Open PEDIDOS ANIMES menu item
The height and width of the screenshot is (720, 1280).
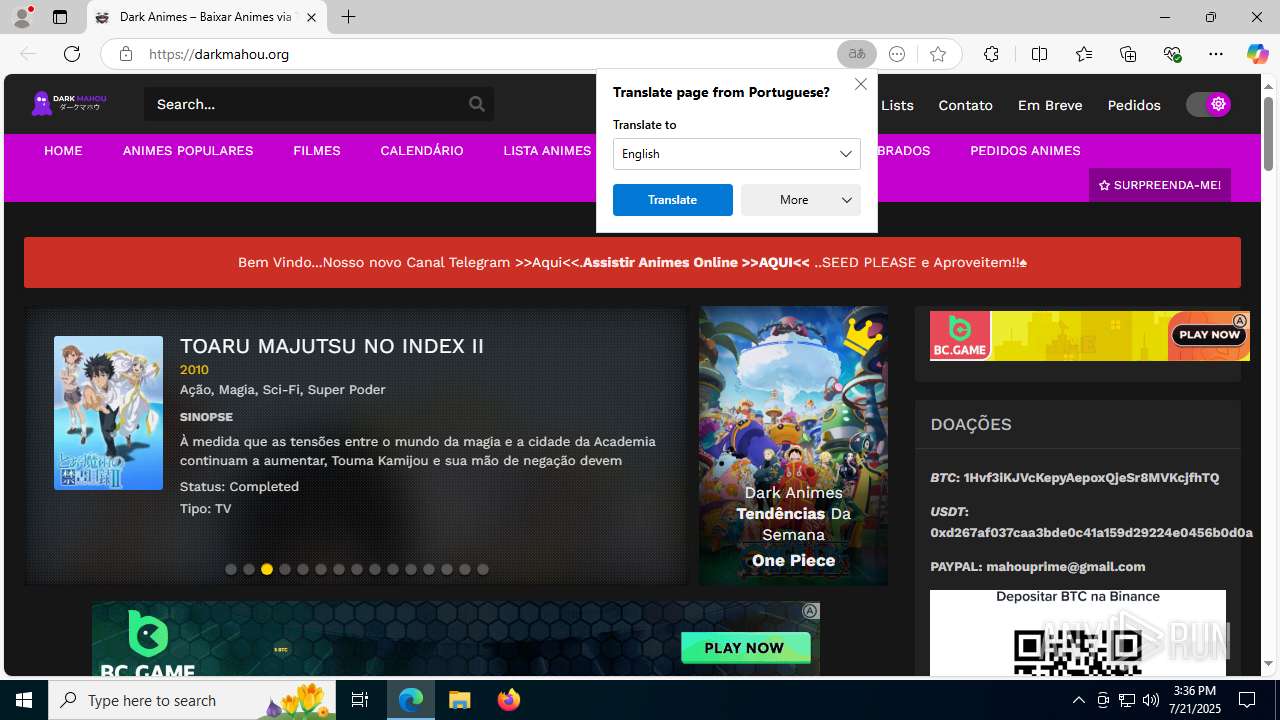tap(1025, 151)
